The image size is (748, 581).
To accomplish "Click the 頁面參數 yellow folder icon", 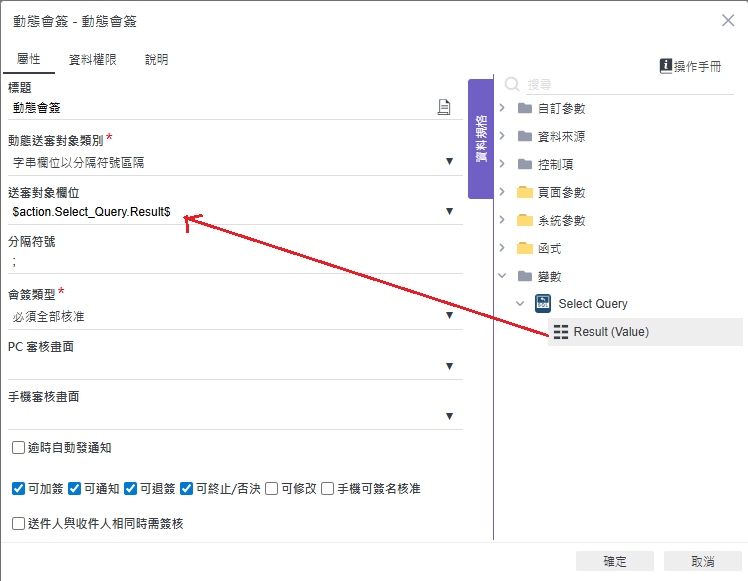I will (525, 192).
